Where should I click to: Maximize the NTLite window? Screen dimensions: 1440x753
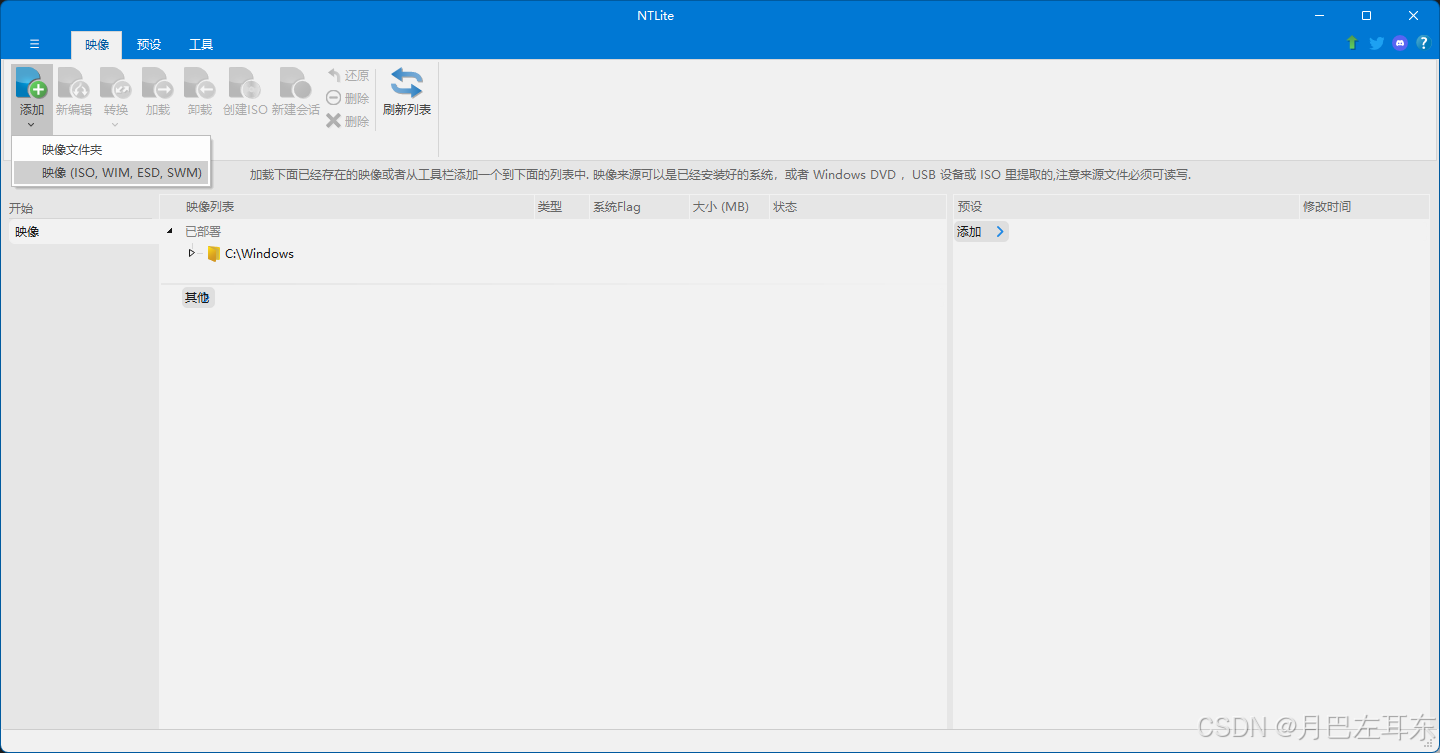(x=1366, y=15)
